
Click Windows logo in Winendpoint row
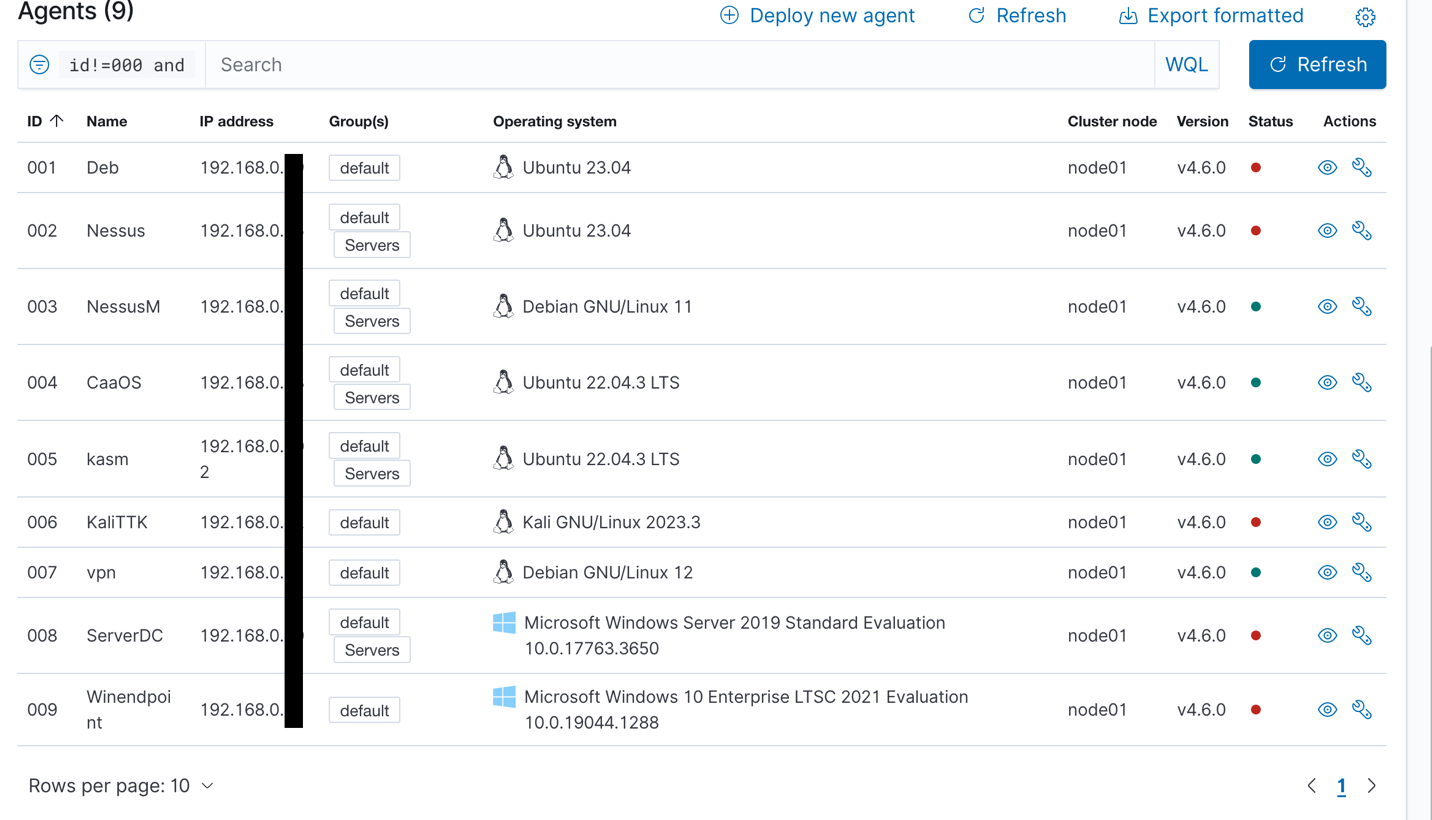[504, 697]
